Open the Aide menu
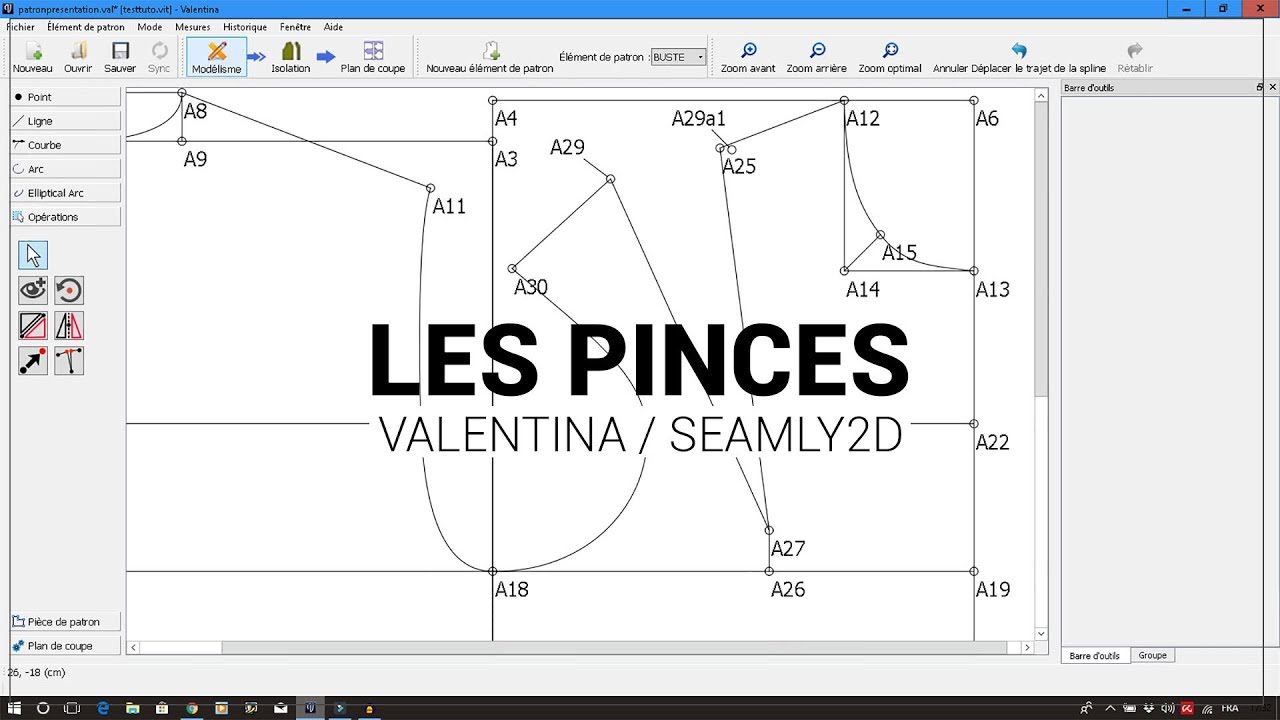 333,27
